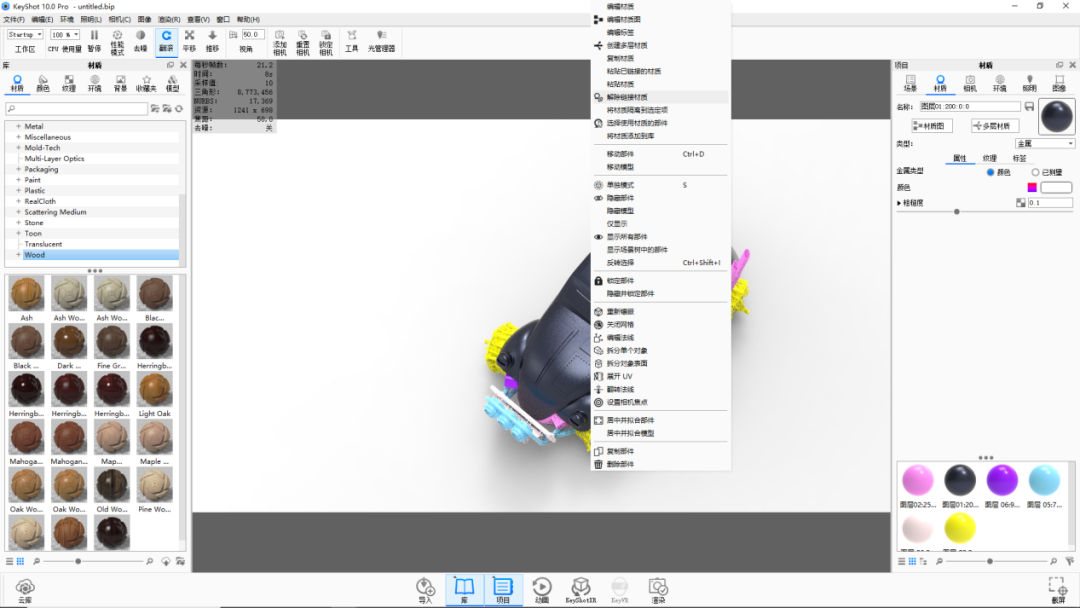Toggle the Library (库) panel button
This screenshot has width=1080, height=608.
click(464, 591)
